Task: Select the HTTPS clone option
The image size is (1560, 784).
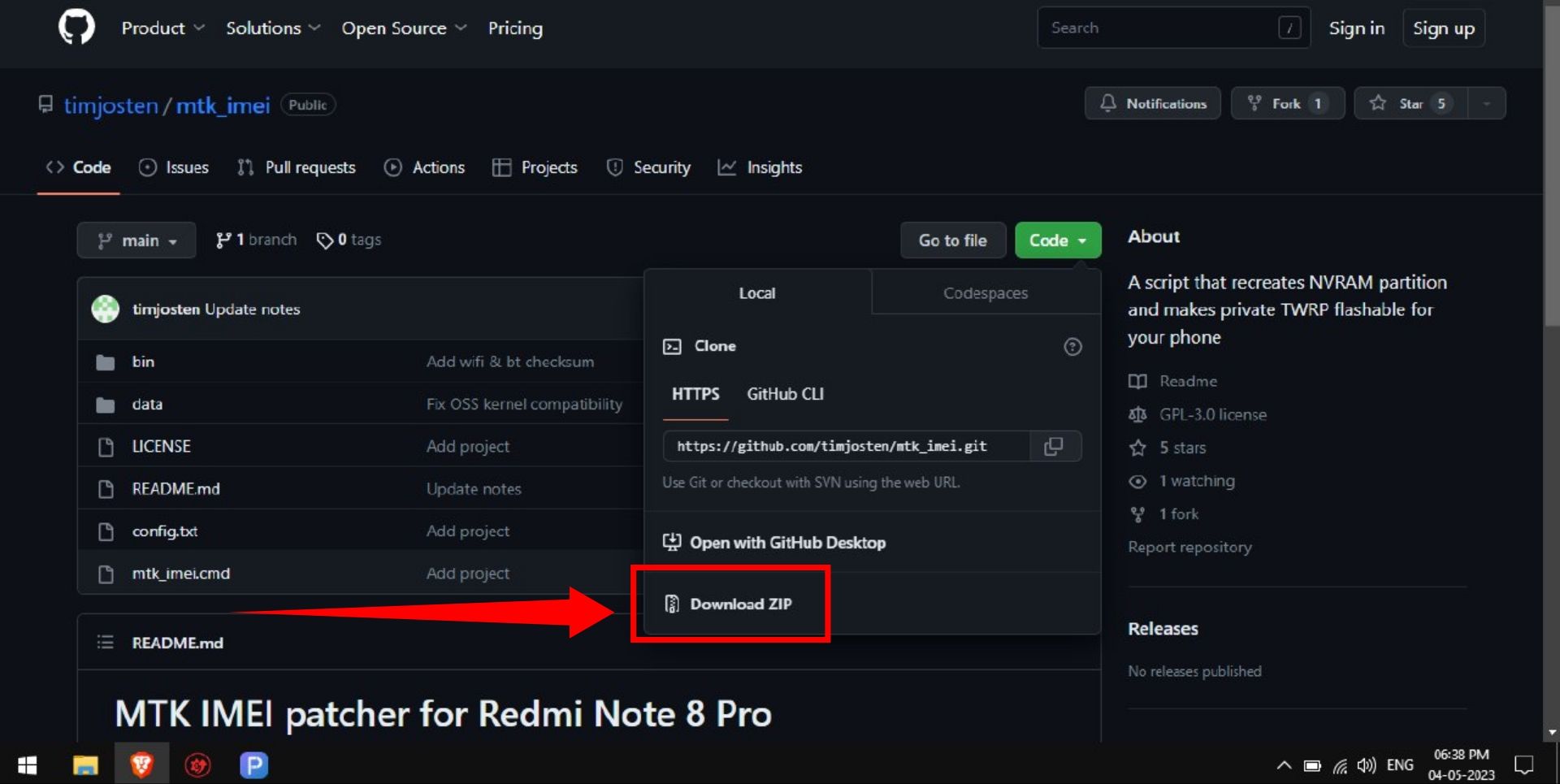Action: click(x=695, y=395)
